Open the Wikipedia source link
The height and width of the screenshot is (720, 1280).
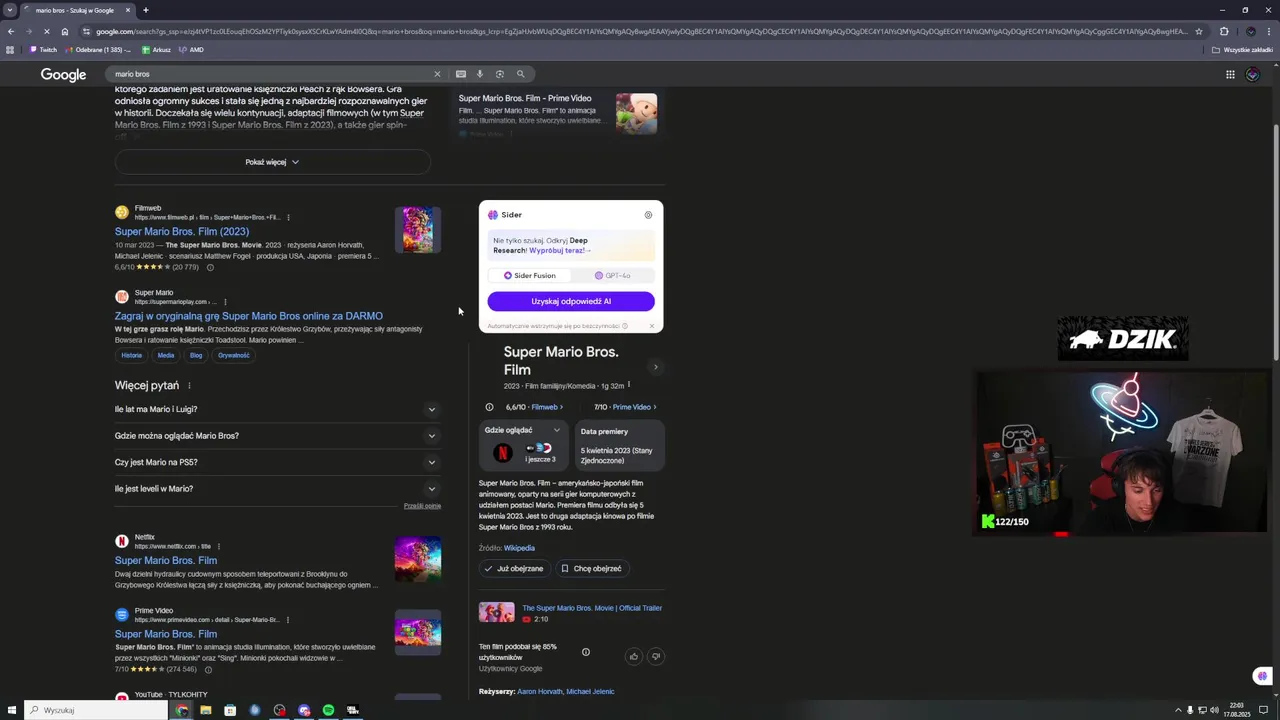pos(519,548)
